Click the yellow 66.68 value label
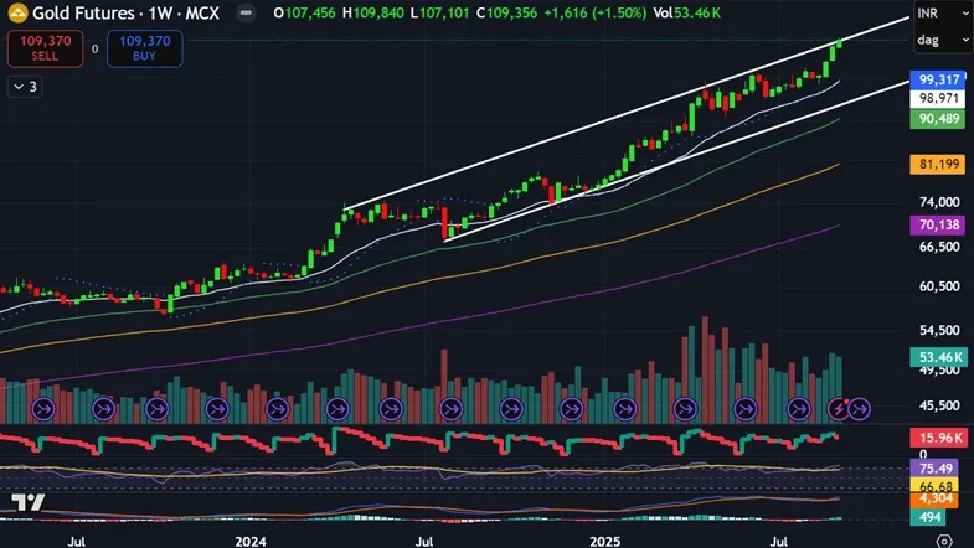 (x=935, y=485)
